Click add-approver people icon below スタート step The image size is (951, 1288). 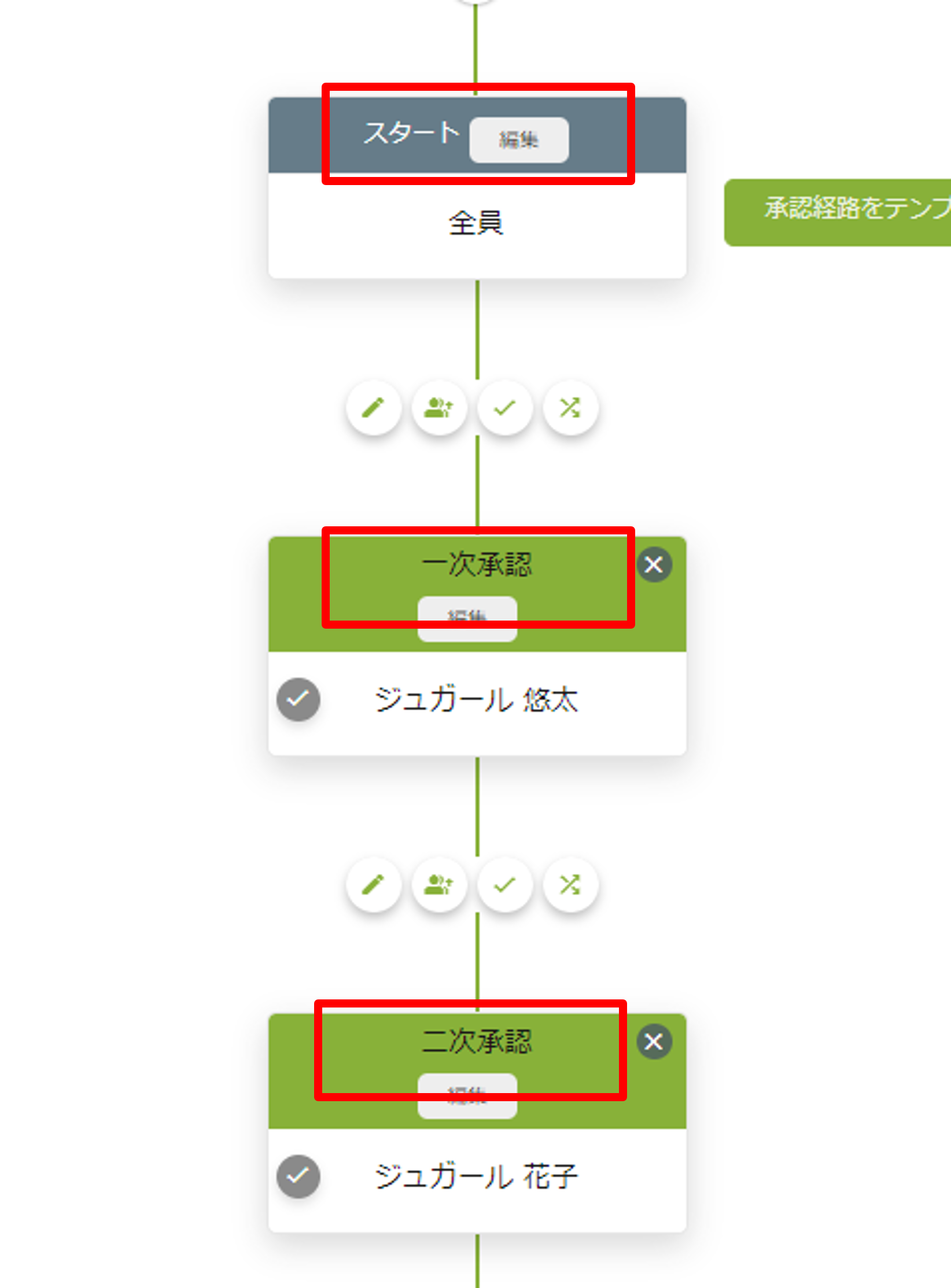[440, 408]
